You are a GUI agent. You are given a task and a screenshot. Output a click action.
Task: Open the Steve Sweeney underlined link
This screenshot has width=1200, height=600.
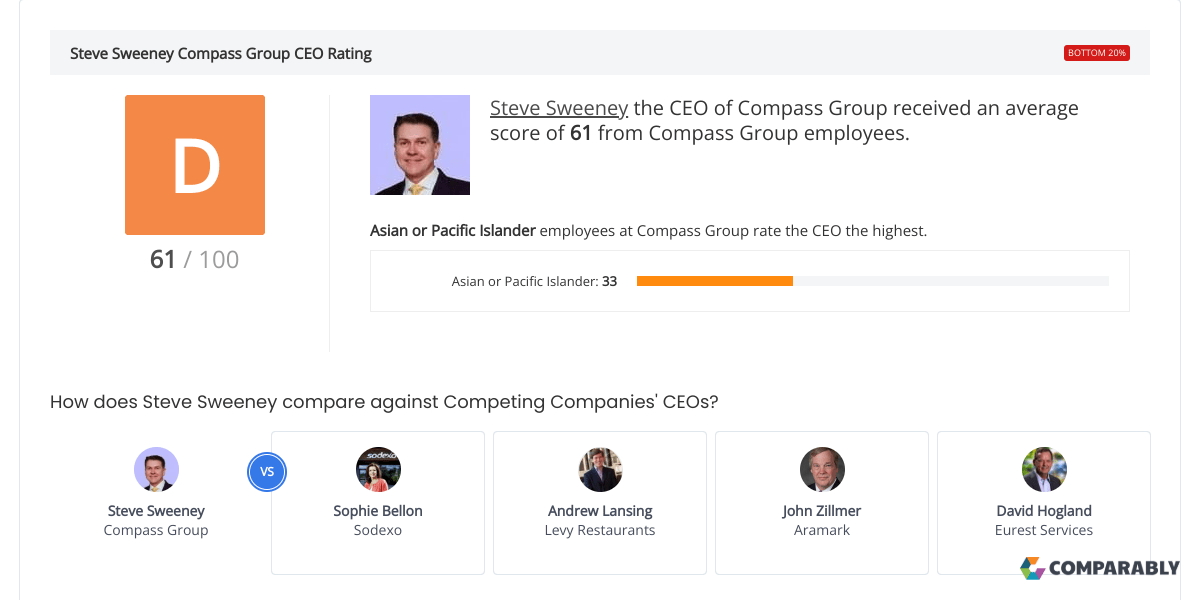[x=559, y=108]
